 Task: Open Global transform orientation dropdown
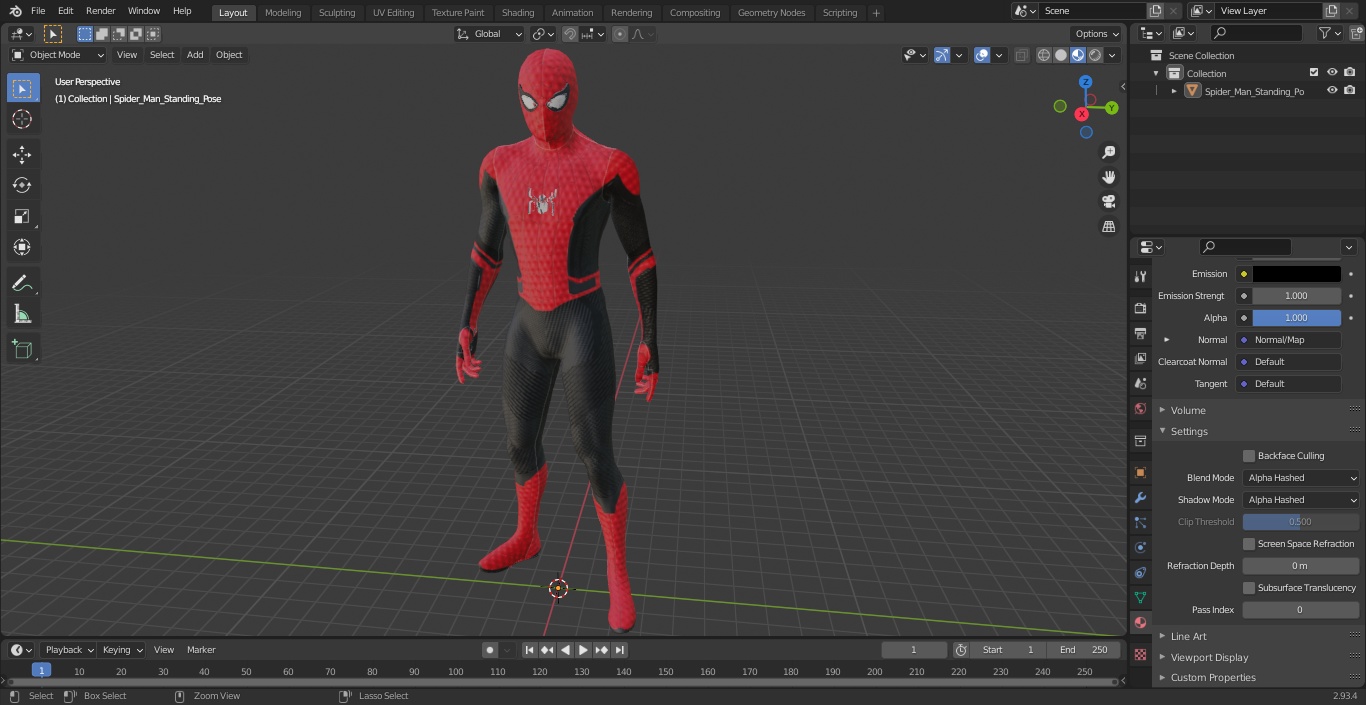(x=490, y=34)
